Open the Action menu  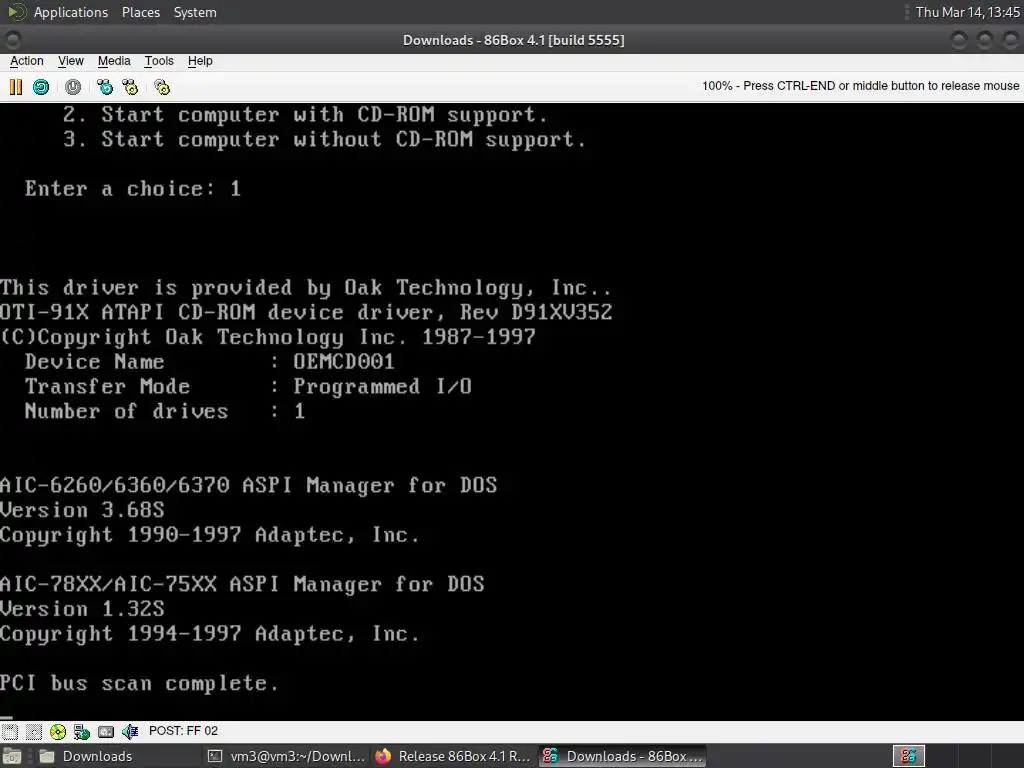[x=27, y=61]
